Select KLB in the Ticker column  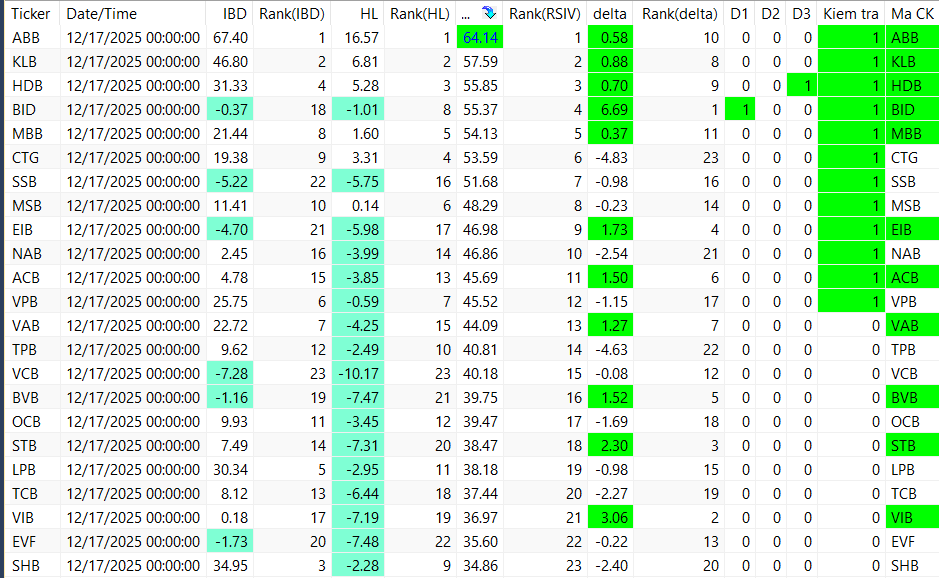tap(25, 62)
